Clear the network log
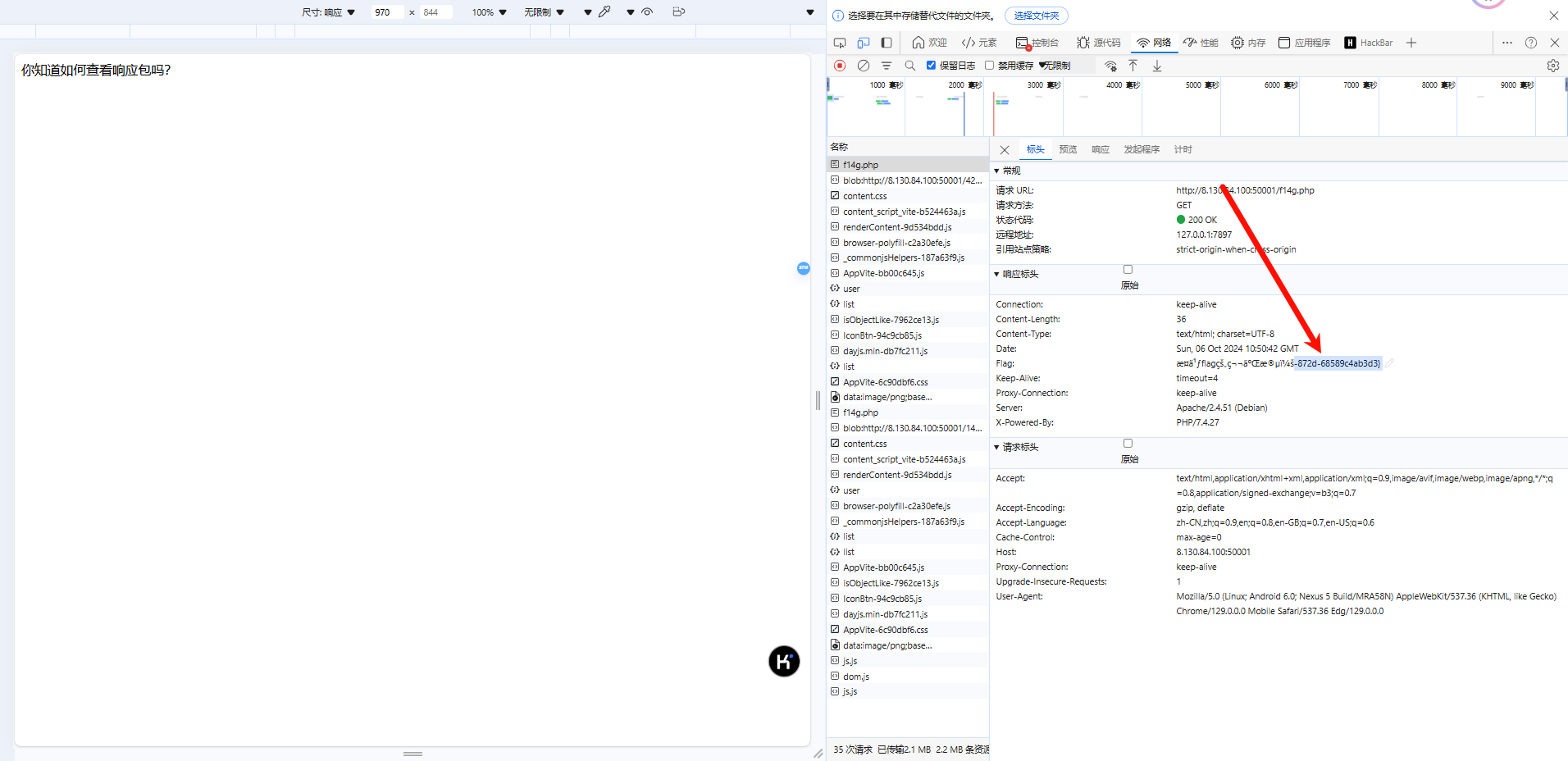This screenshot has width=1568, height=761. (x=864, y=66)
